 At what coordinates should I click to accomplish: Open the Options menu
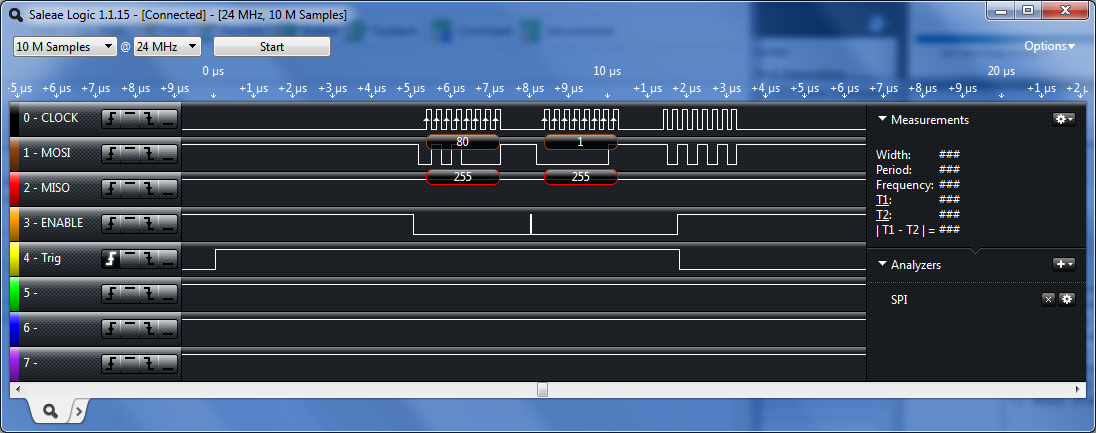coord(1049,46)
